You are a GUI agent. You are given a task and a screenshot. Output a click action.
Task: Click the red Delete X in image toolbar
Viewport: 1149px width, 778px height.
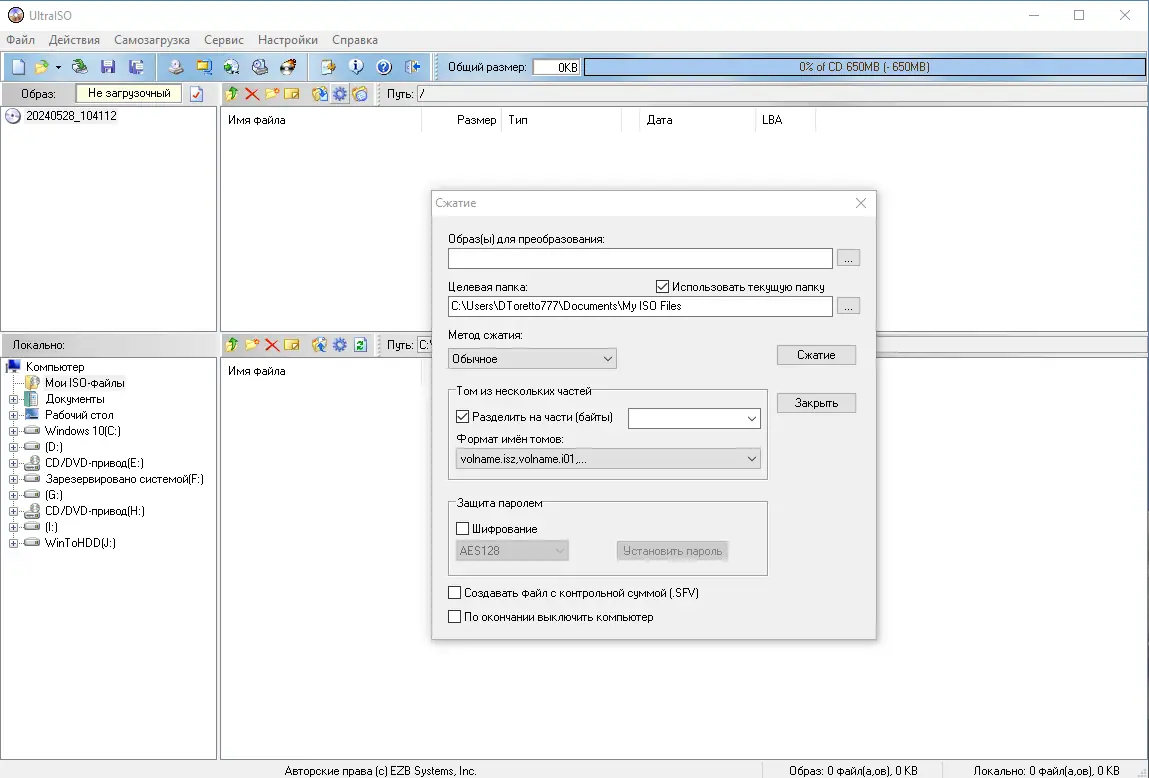pos(252,94)
